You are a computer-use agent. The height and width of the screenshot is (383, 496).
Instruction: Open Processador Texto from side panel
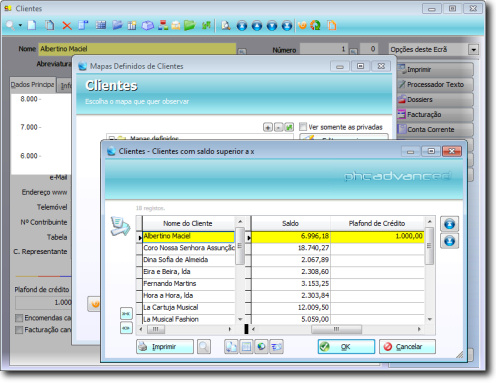(435, 84)
